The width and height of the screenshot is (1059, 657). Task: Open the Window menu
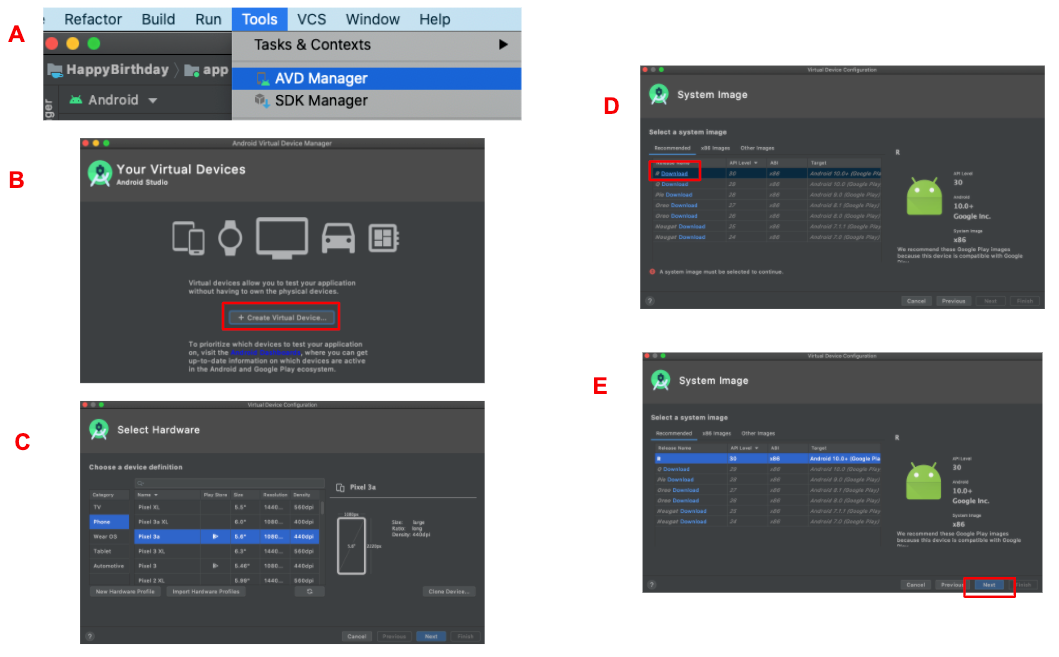tap(373, 20)
